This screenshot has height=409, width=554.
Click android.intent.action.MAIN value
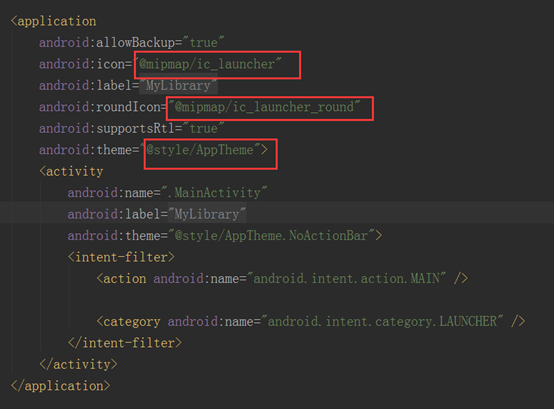coord(347,279)
